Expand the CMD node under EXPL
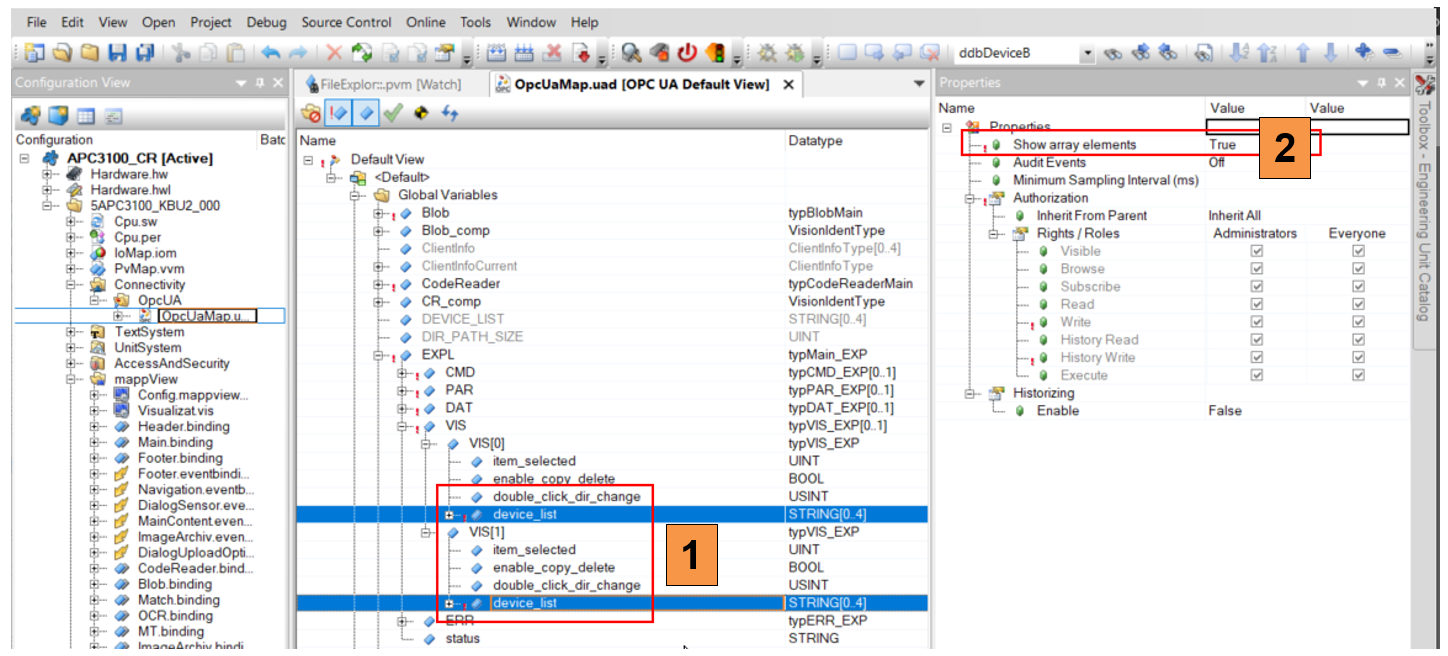Image resolution: width=1448 pixels, height=656 pixels. (403, 373)
